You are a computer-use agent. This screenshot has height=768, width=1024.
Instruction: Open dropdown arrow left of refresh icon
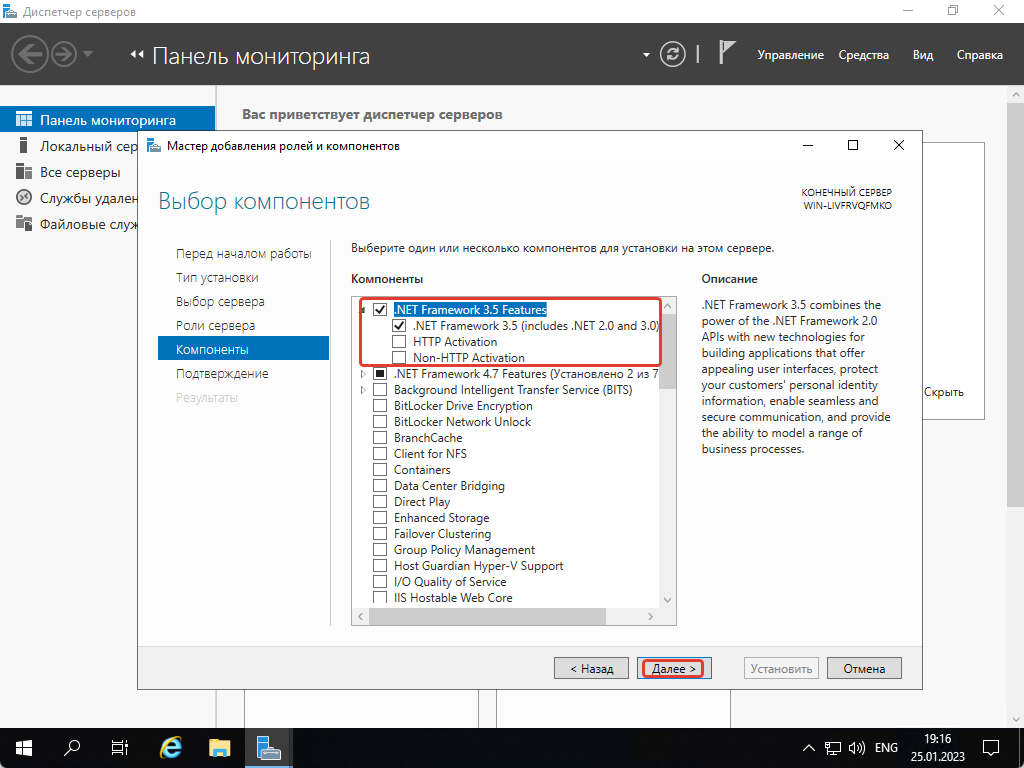(646, 55)
